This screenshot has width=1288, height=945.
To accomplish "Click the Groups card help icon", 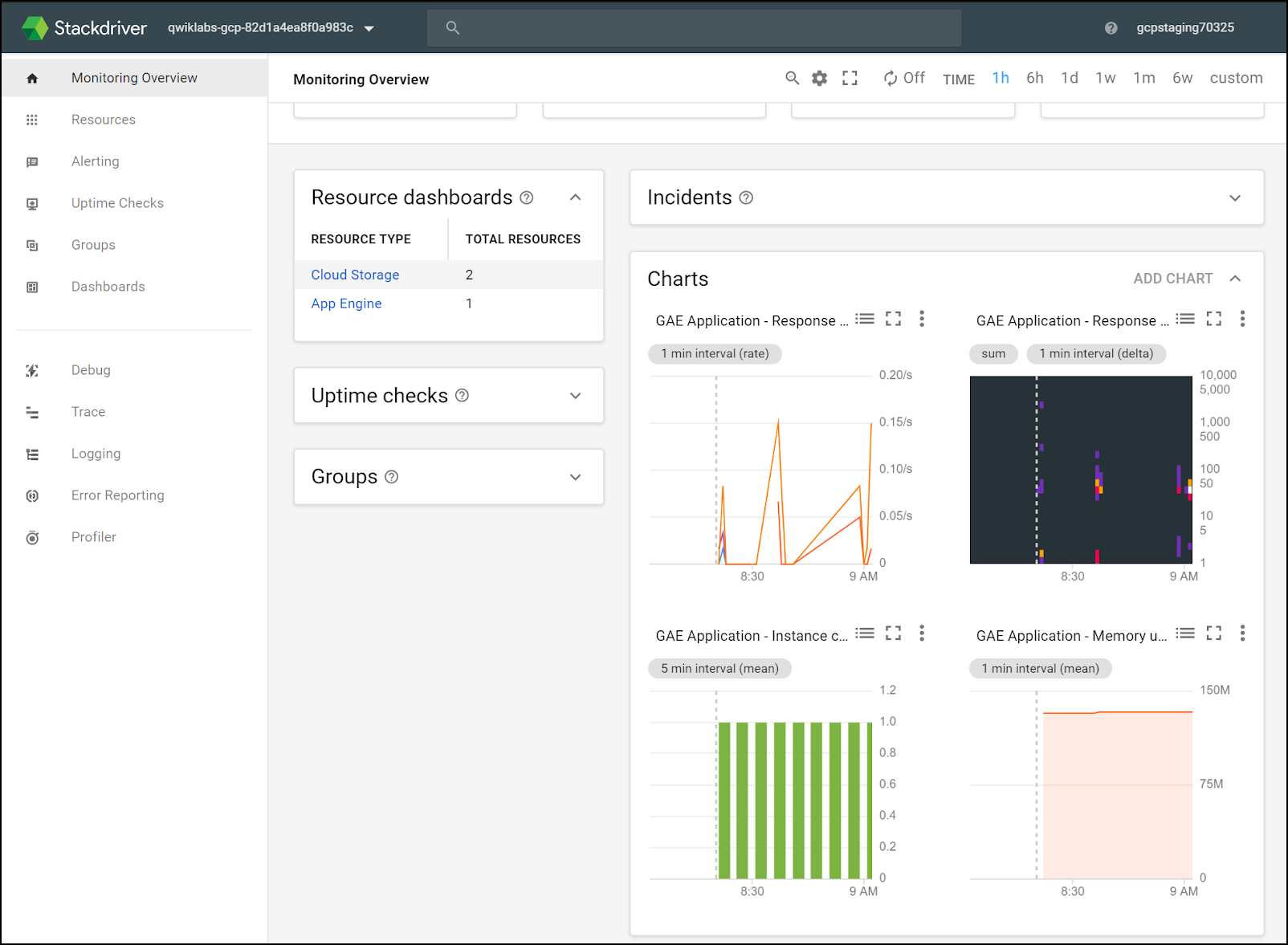I will pyautogui.click(x=391, y=476).
